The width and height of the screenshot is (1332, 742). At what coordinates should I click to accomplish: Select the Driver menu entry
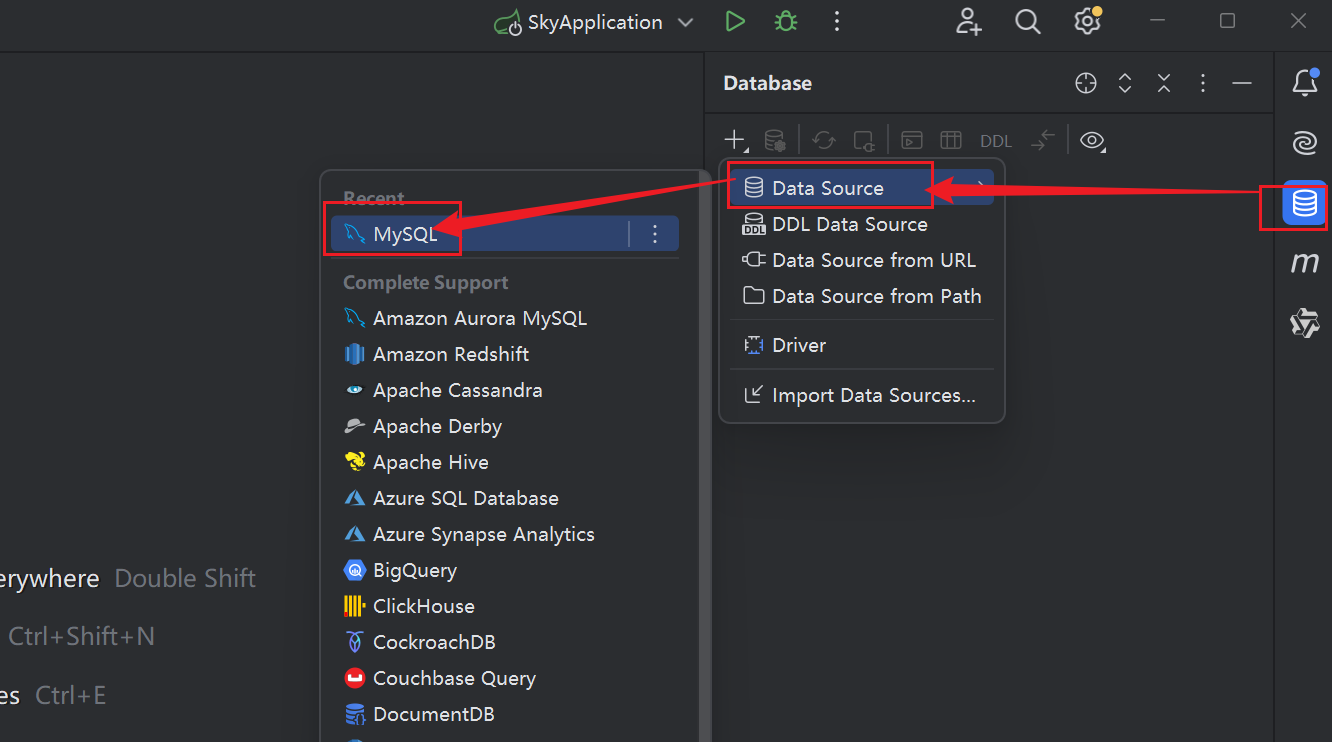pos(862,345)
